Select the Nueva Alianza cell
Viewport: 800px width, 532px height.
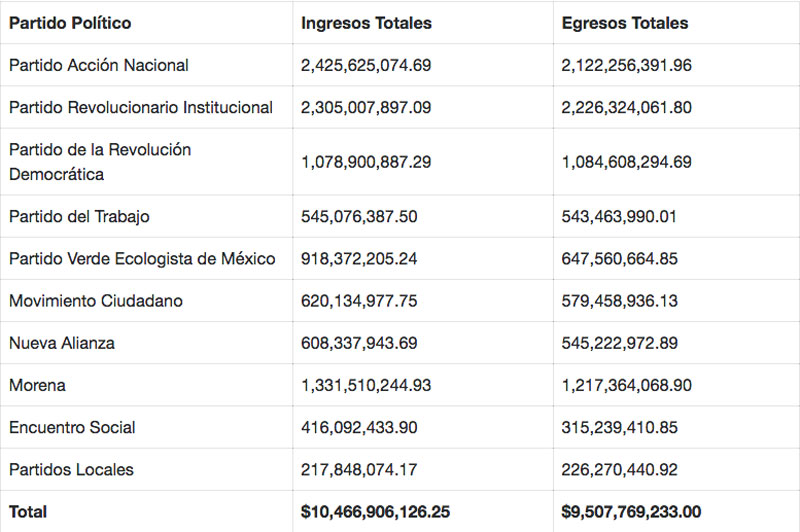(x=62, y=343)
